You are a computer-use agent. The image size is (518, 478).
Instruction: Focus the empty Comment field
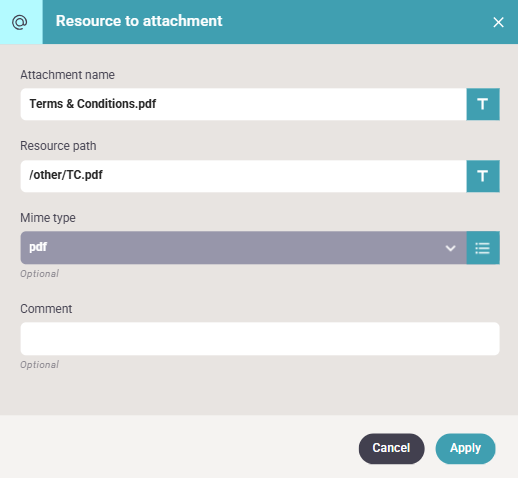(x=260, y=338)
